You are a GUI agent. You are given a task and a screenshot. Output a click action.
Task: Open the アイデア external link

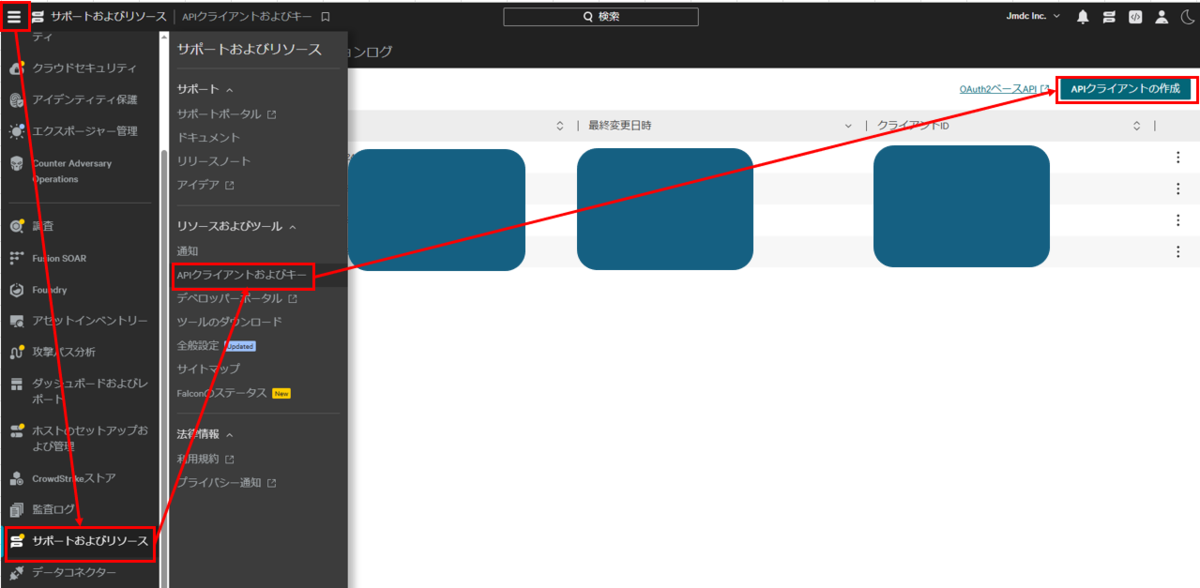point(205,185)
